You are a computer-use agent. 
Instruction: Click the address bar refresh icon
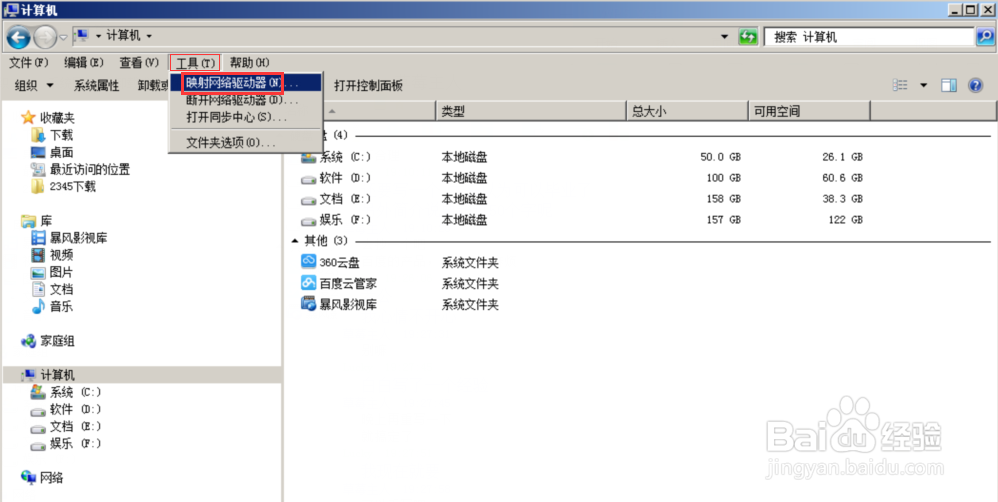coord(748,37)
